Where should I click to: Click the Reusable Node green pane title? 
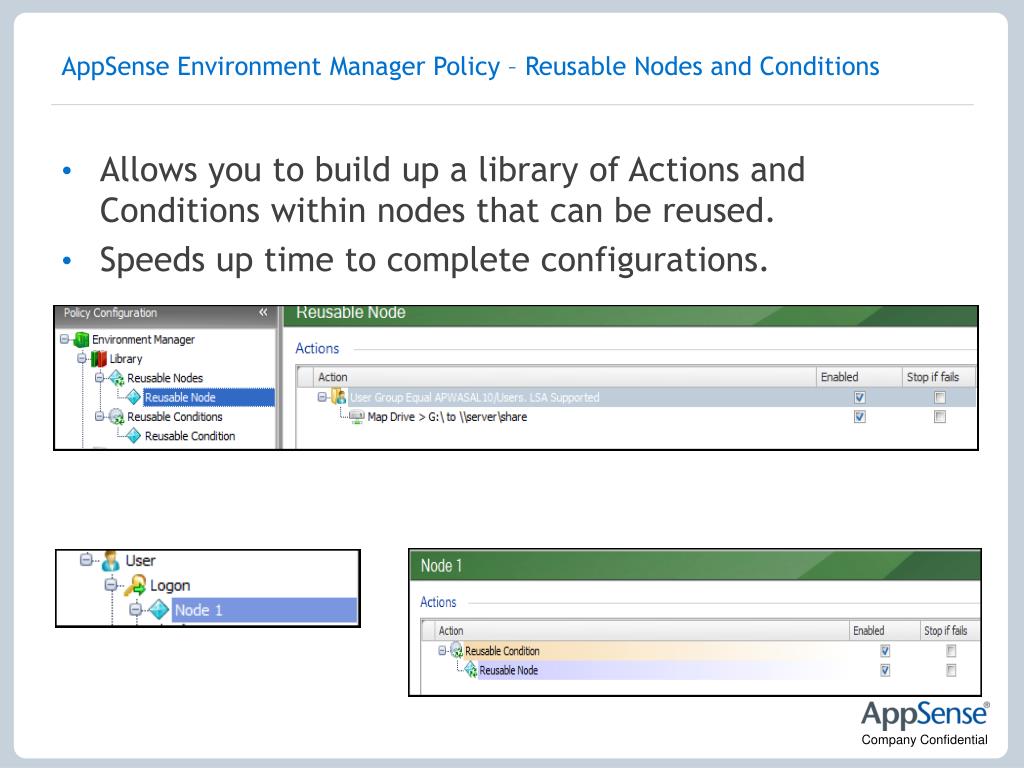pyautogui.click(x=351, y=313)
